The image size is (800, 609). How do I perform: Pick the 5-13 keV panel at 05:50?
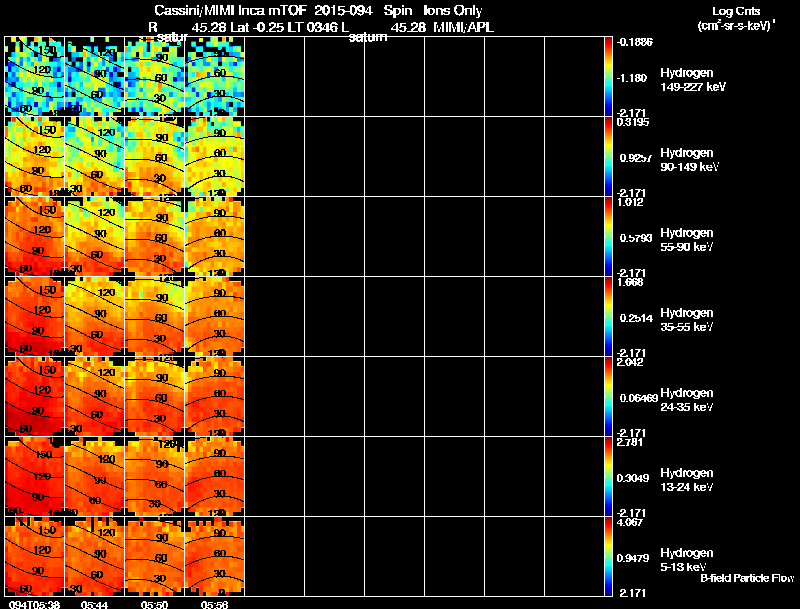[155, 557]
